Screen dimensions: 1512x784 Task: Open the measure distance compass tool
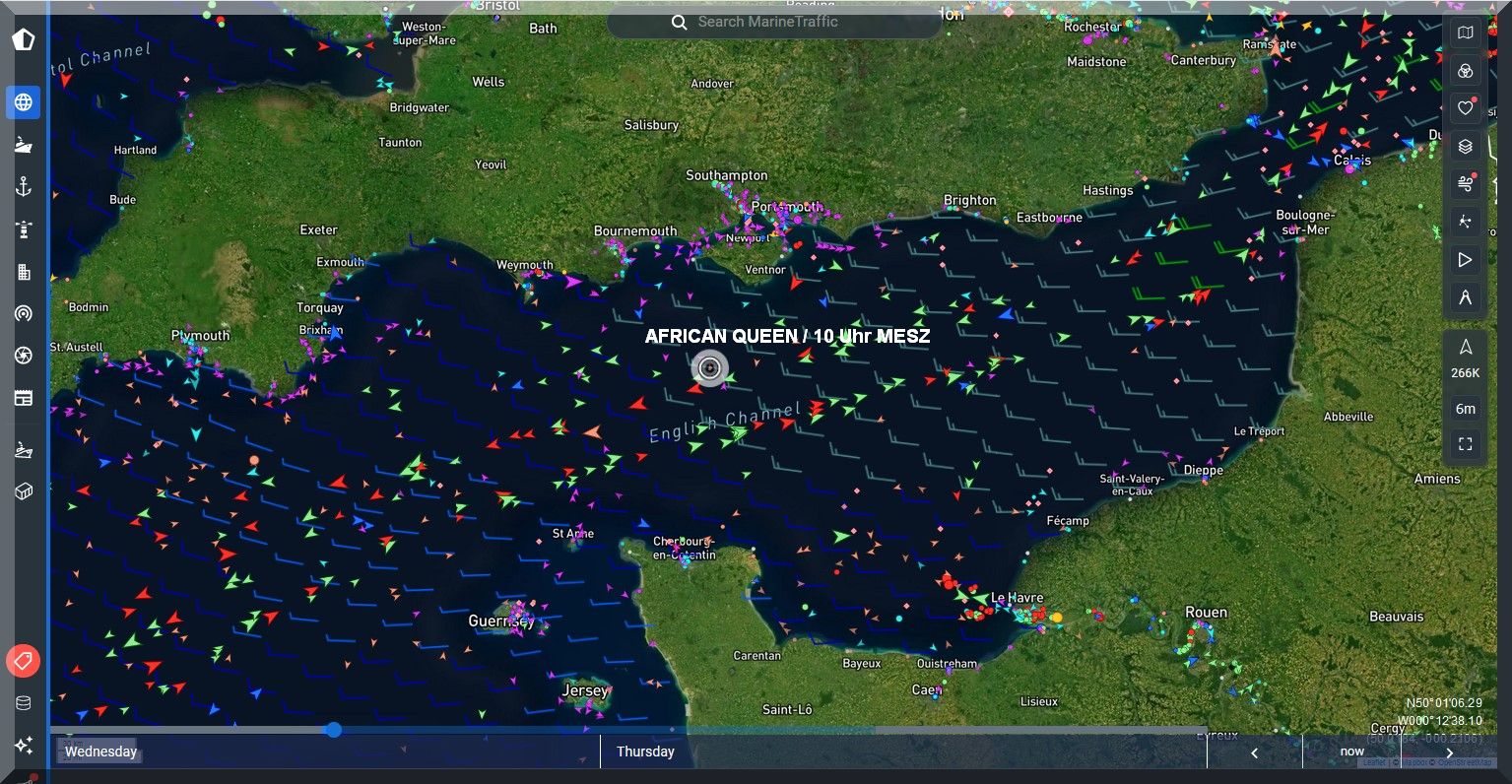(1465, 297)
